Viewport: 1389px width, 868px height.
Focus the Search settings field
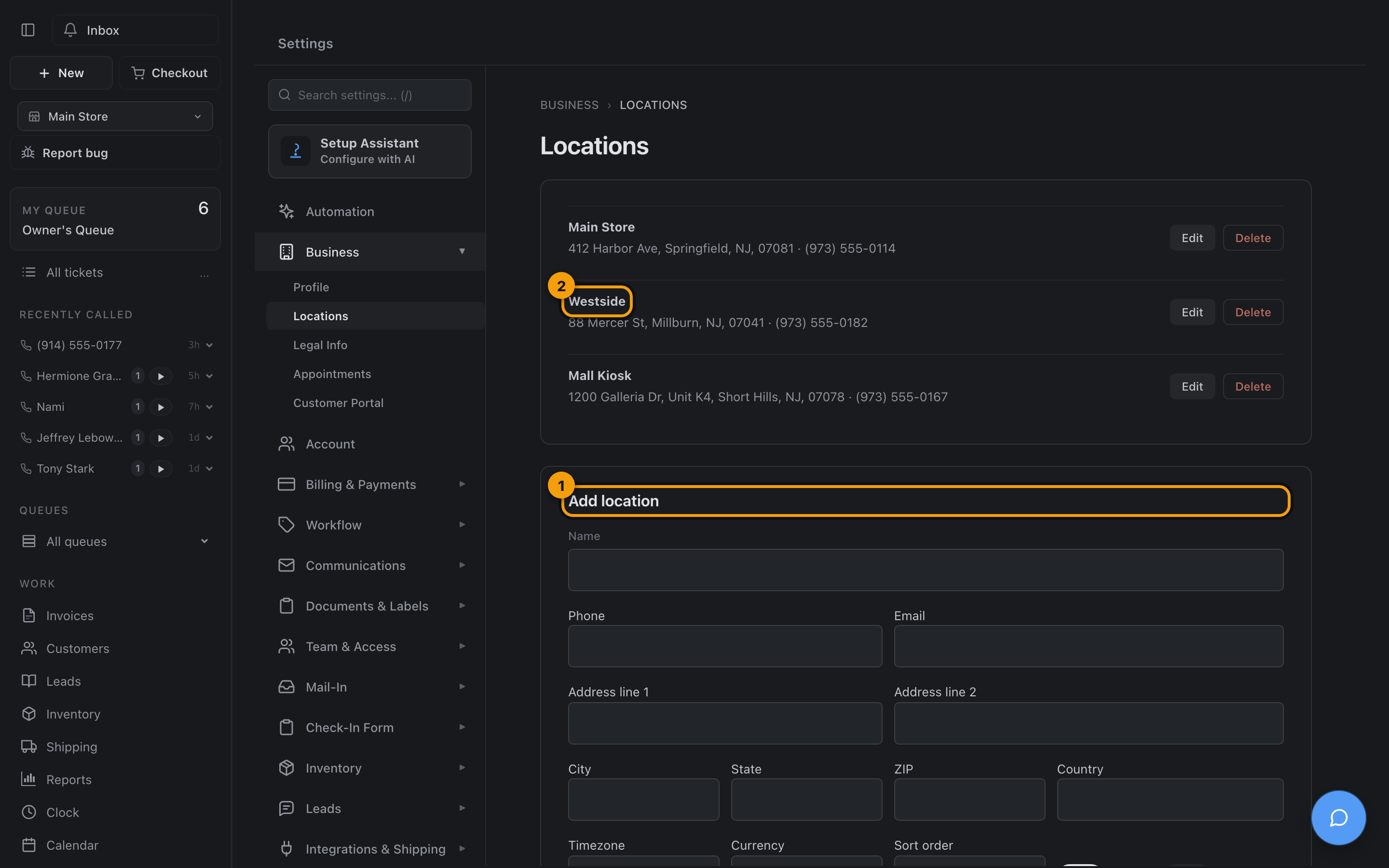coord(369,95)
